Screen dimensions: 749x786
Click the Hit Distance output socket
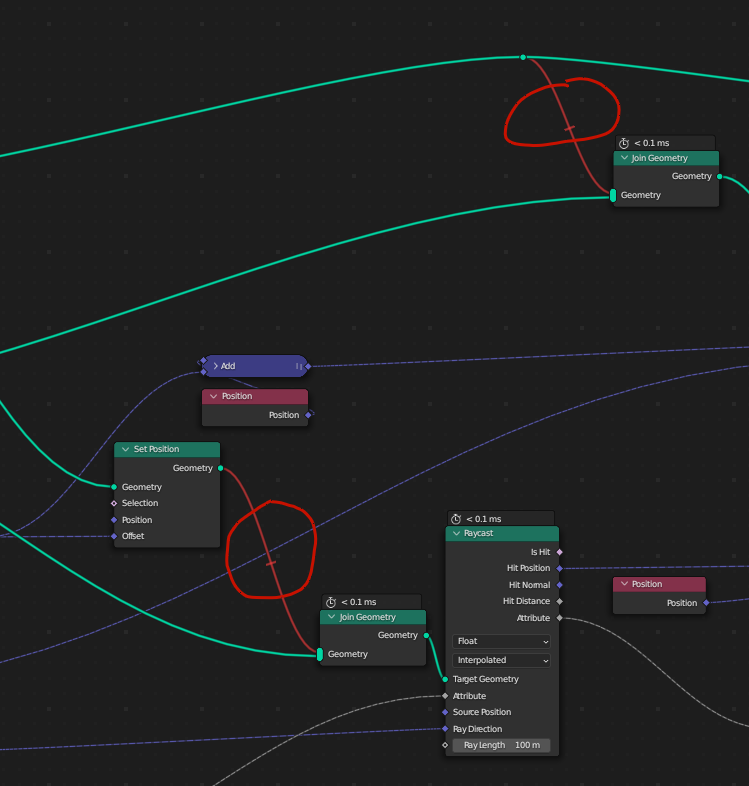(559, 601)
